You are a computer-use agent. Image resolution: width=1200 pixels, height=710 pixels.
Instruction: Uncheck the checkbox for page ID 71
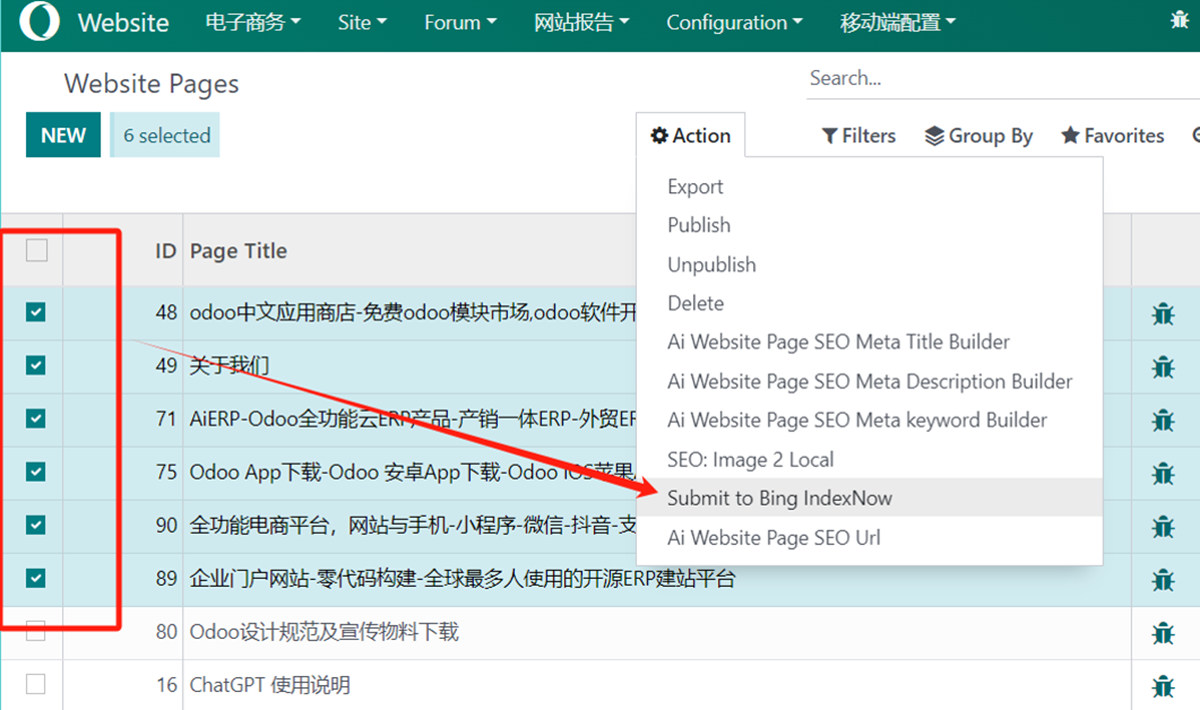[x=36, y=418]
